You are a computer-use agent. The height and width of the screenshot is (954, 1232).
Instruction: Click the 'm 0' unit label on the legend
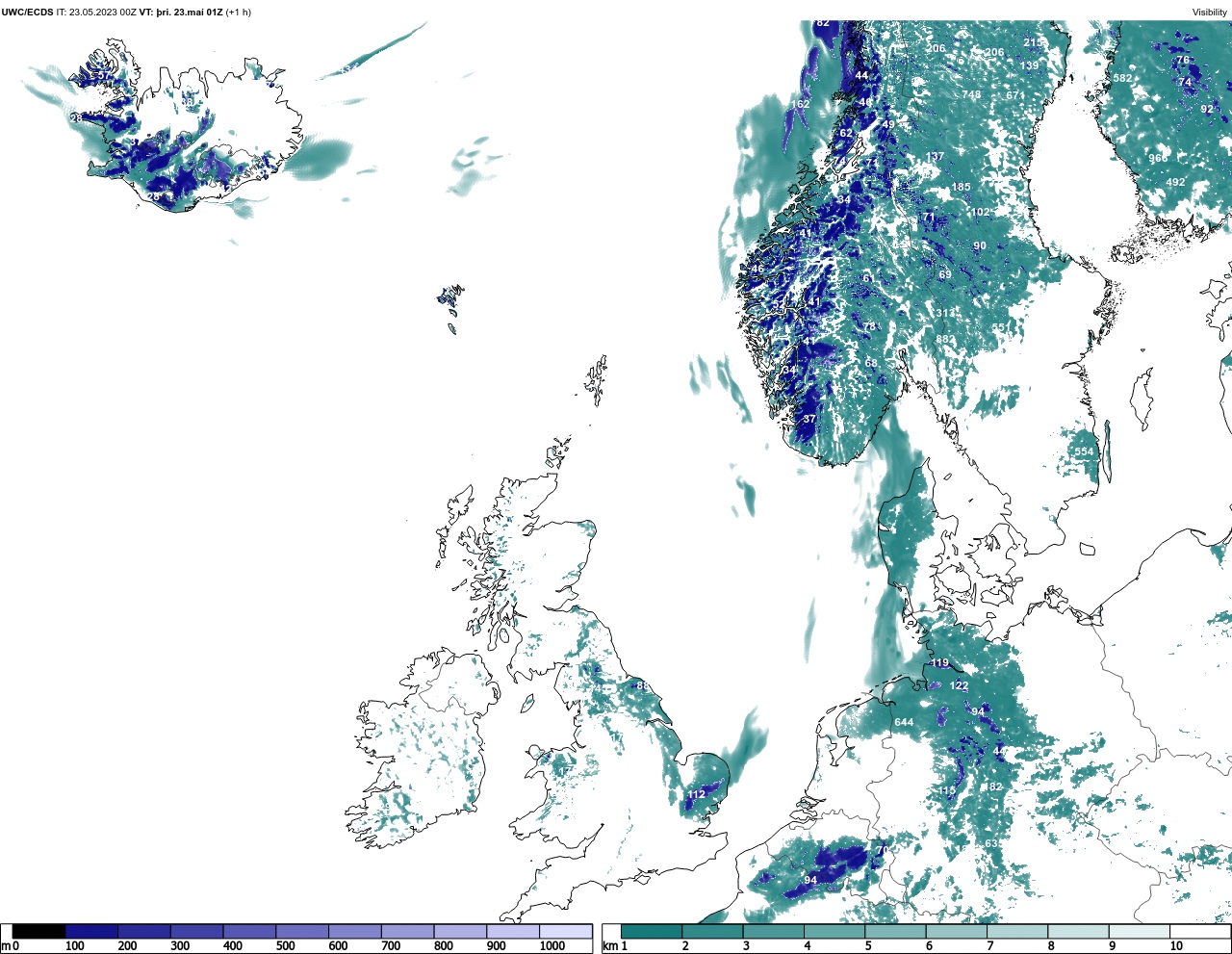point(10,946)
